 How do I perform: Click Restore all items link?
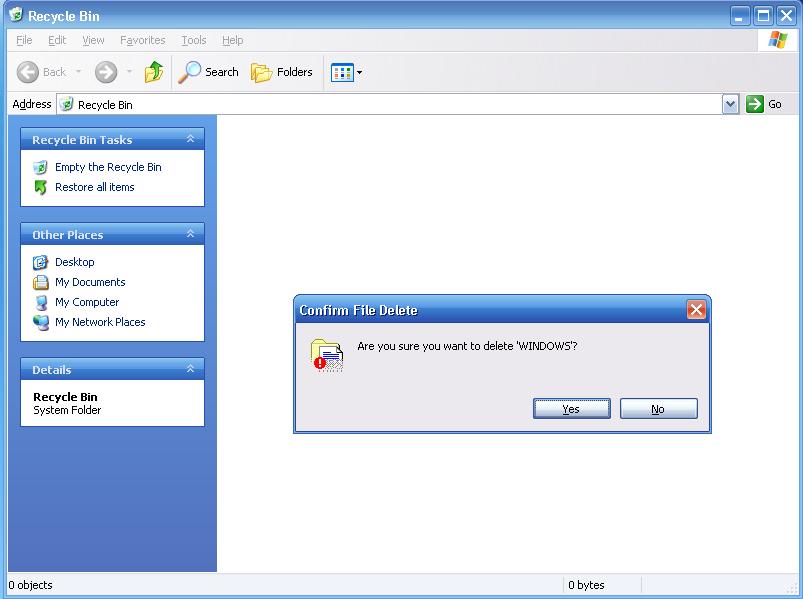(x=95, y=187)
